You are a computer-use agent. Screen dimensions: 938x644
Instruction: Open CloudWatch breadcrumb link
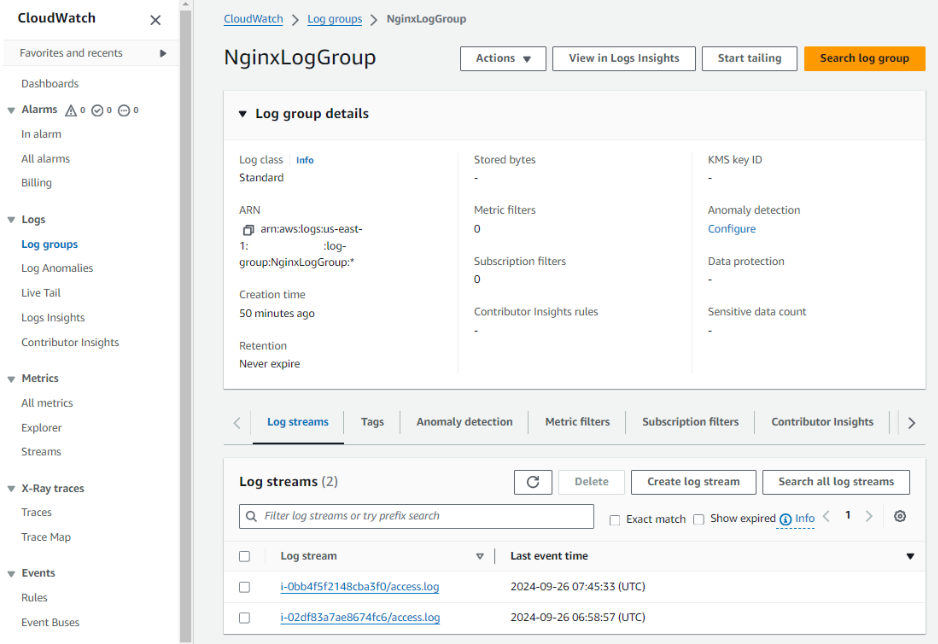253,19
